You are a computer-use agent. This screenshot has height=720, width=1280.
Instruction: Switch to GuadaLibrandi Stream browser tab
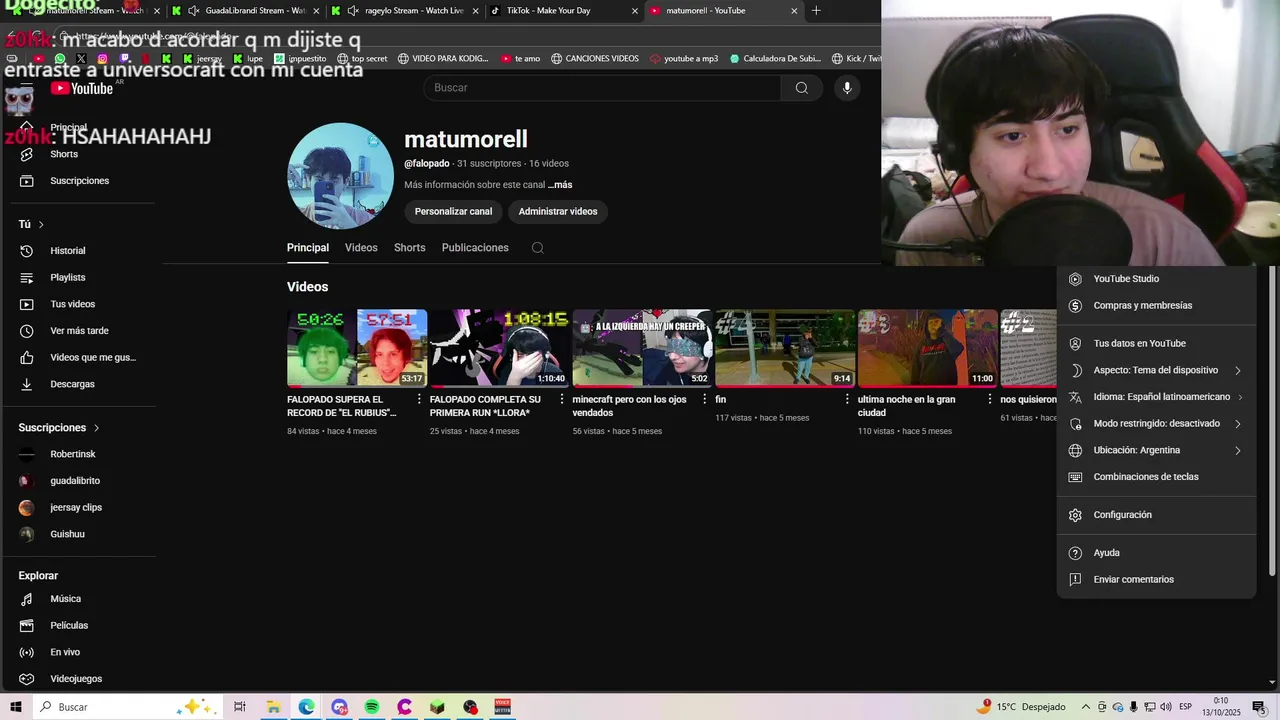pos(246,11)
